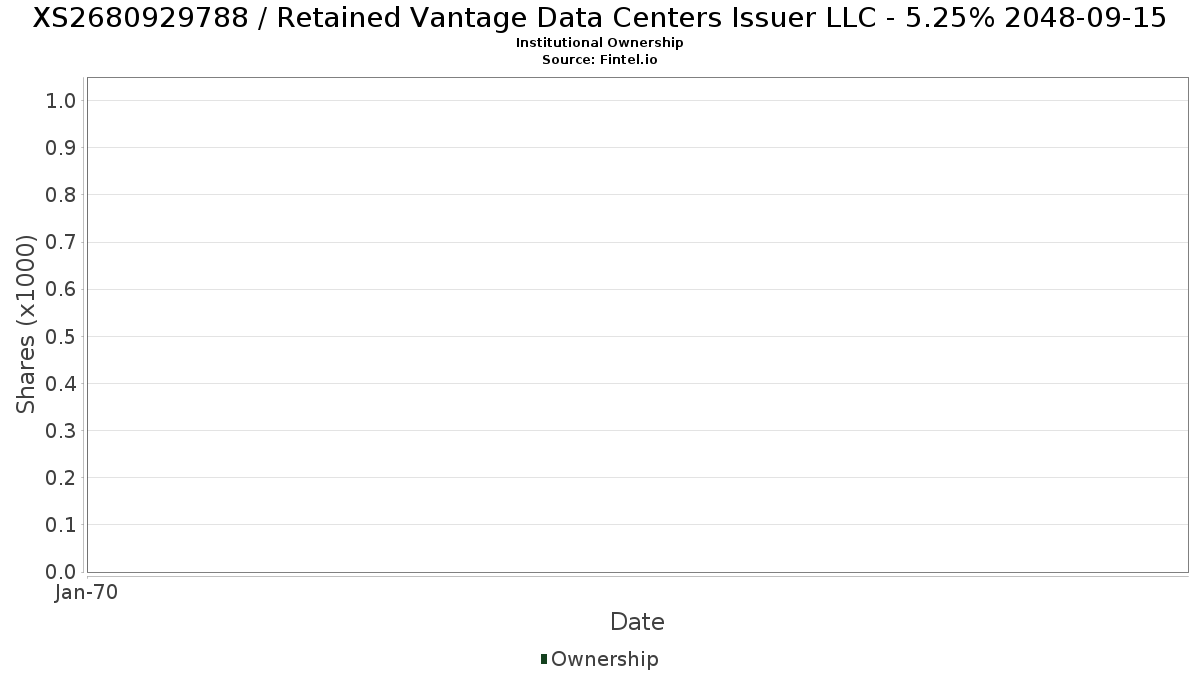The image size is (1200, 675).
Task: Click the 0.1 y-axis tick label
Action: 61,525
